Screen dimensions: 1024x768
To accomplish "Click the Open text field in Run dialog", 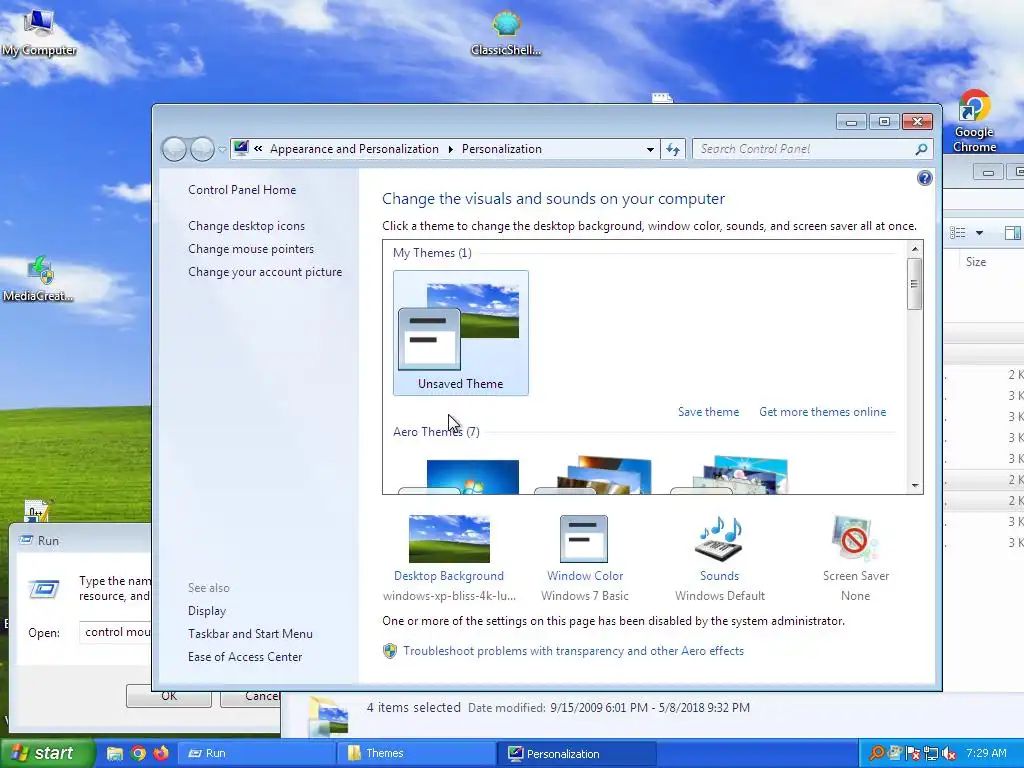I will click(115, 632).
